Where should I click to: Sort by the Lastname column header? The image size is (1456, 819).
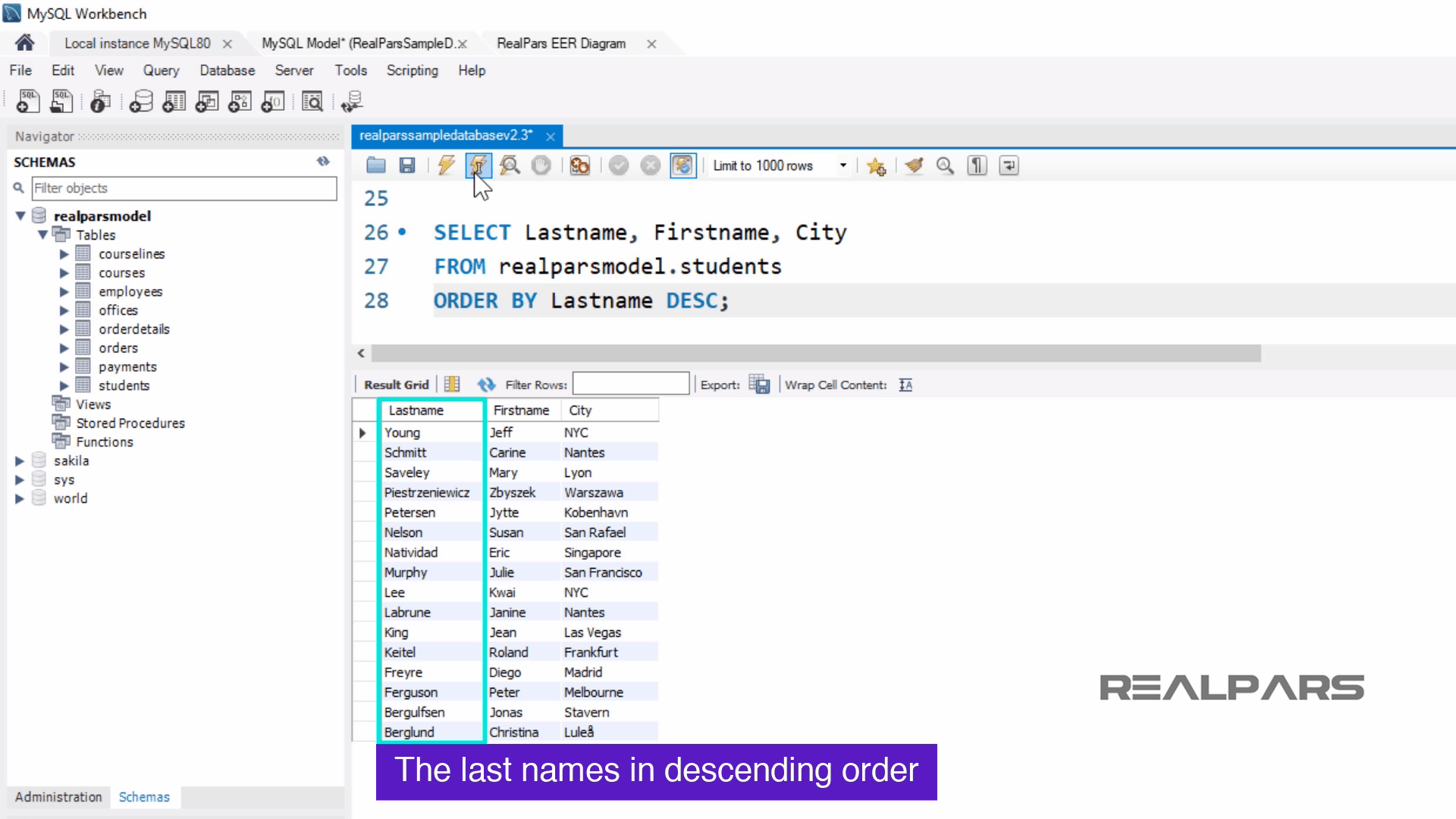(x=431, y=410)
